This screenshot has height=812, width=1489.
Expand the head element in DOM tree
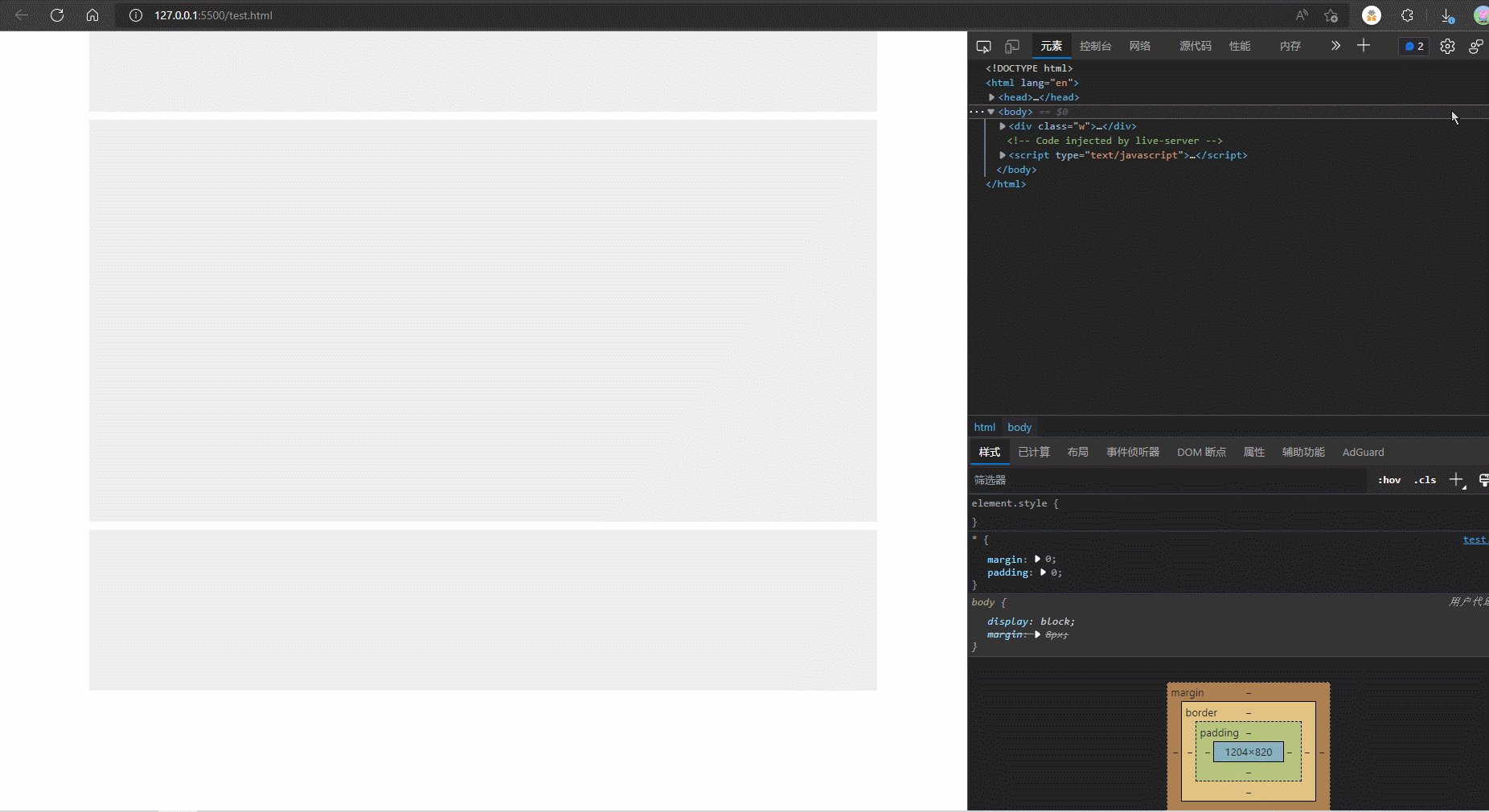coord(991,97)
